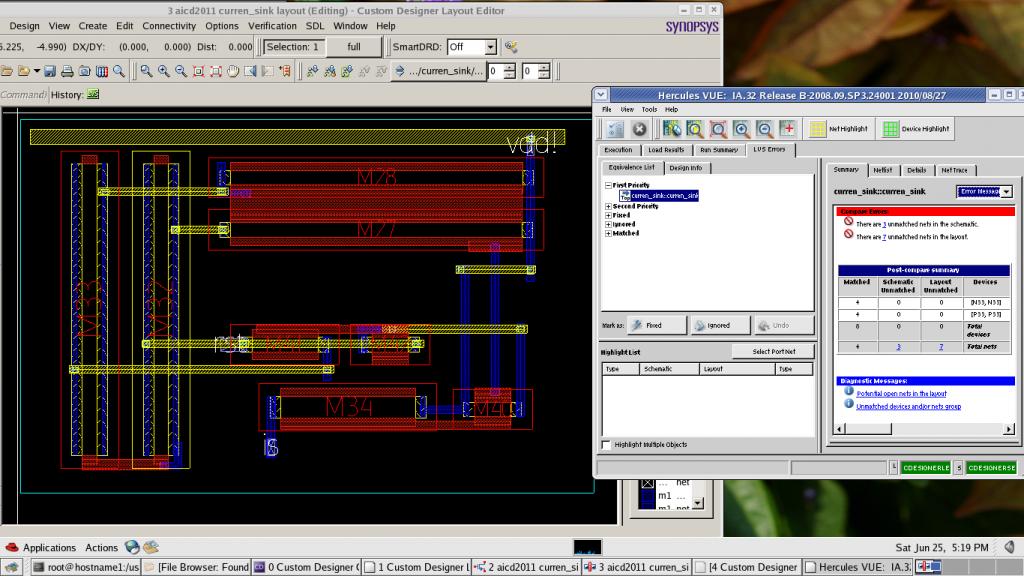Open the Verification menu
Screen dimensions: 1024x576
click(x=272, y=26)
